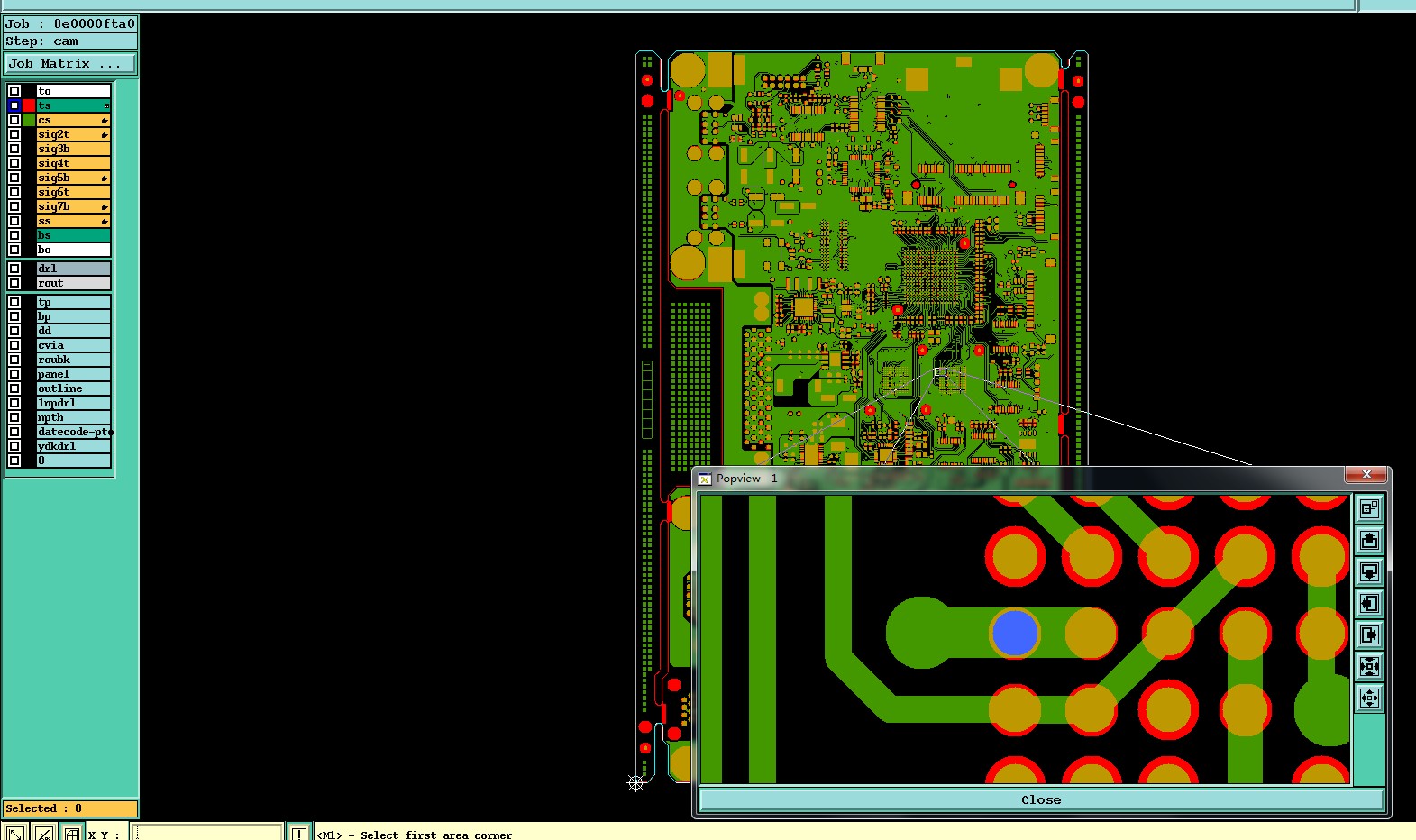1416x840 pixels.
Task: Click the zoom-in converging arrows icon in Popview
Action: [1369, 666]
